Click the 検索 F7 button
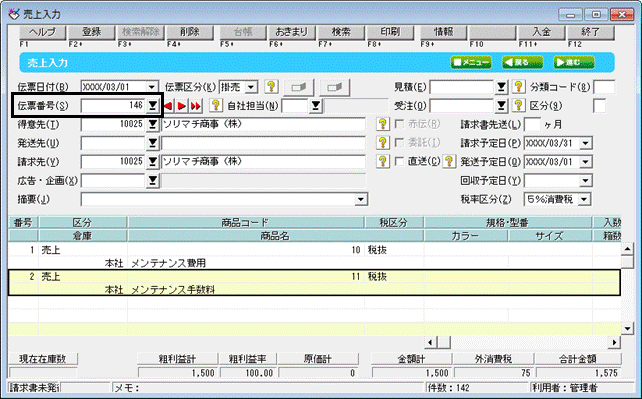The width and height of the screenshot is (642, 399). click(341, 32)
